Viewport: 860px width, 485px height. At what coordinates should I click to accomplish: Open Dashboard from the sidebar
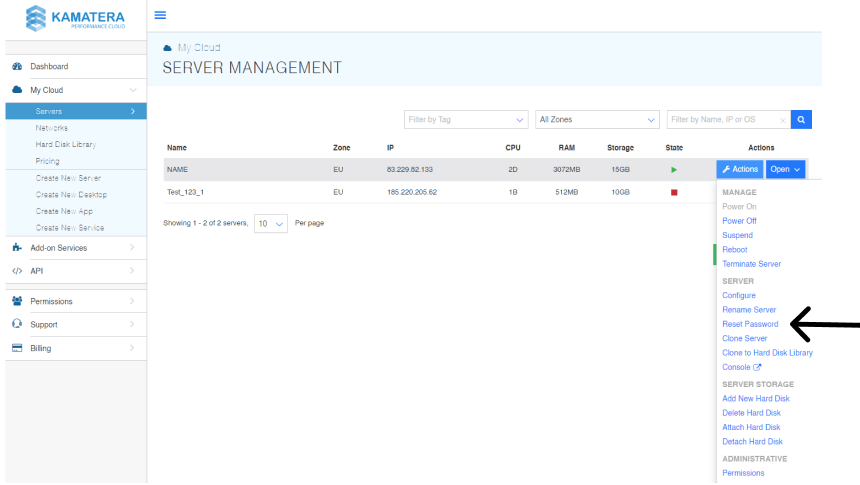49,67
